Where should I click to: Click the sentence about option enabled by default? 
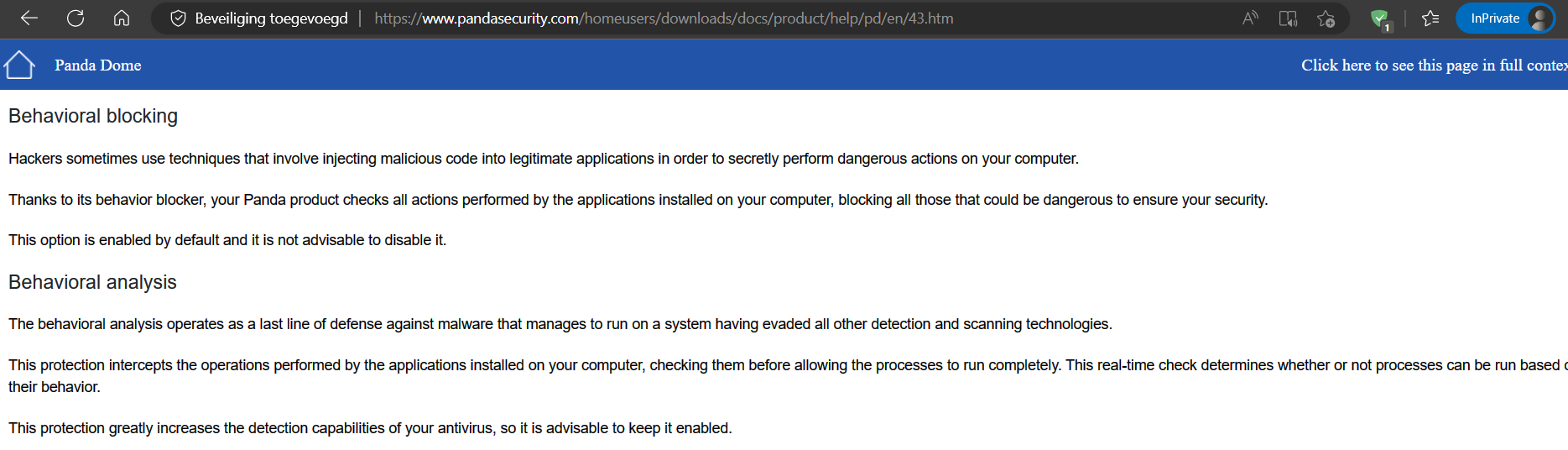(227, 240)
